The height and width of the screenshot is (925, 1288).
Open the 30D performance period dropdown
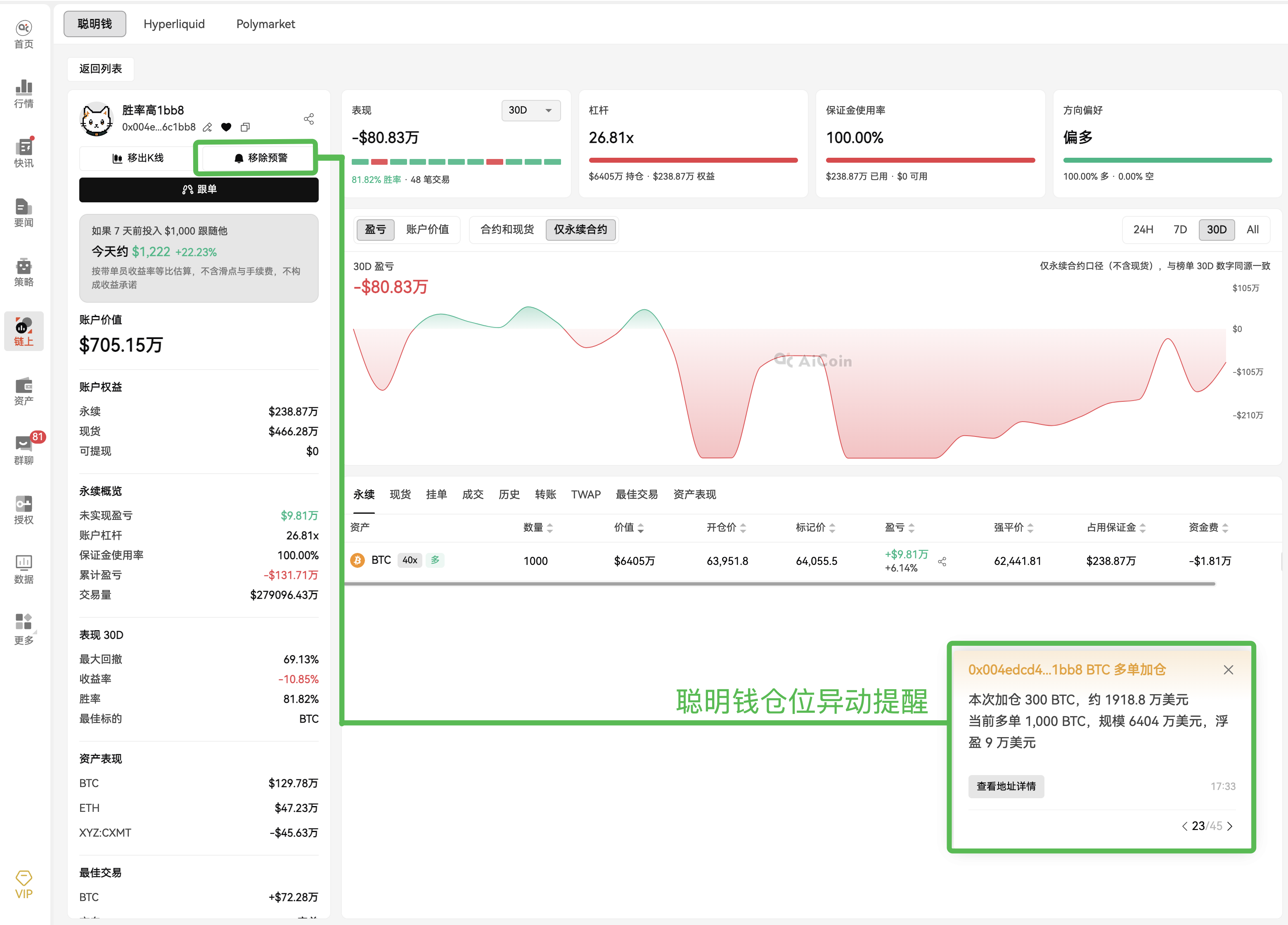(x=530, y=110)
